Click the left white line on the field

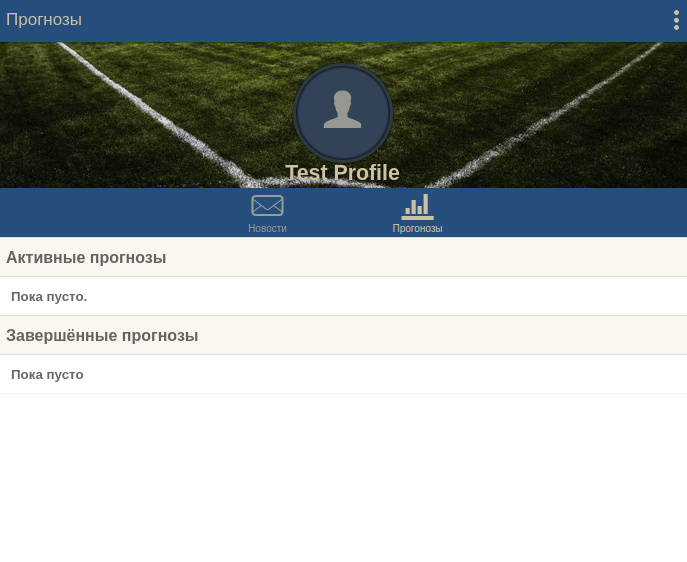click(153, 115)
